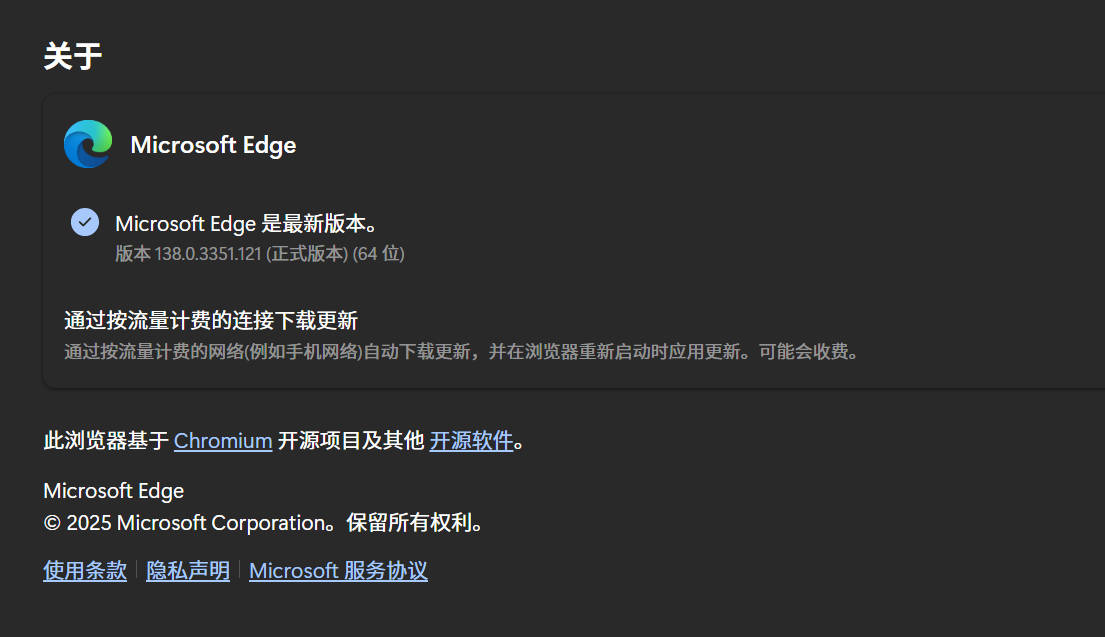
Task: Click the Microsoft 服务协议 link
Action: tap(337, 570)
